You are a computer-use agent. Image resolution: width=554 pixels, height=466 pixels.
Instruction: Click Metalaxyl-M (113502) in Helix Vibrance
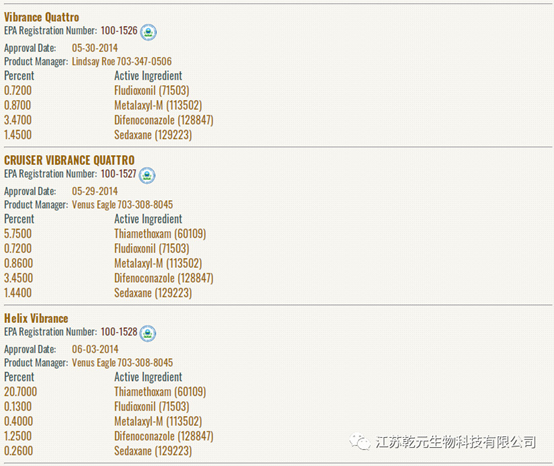(158, 421)
